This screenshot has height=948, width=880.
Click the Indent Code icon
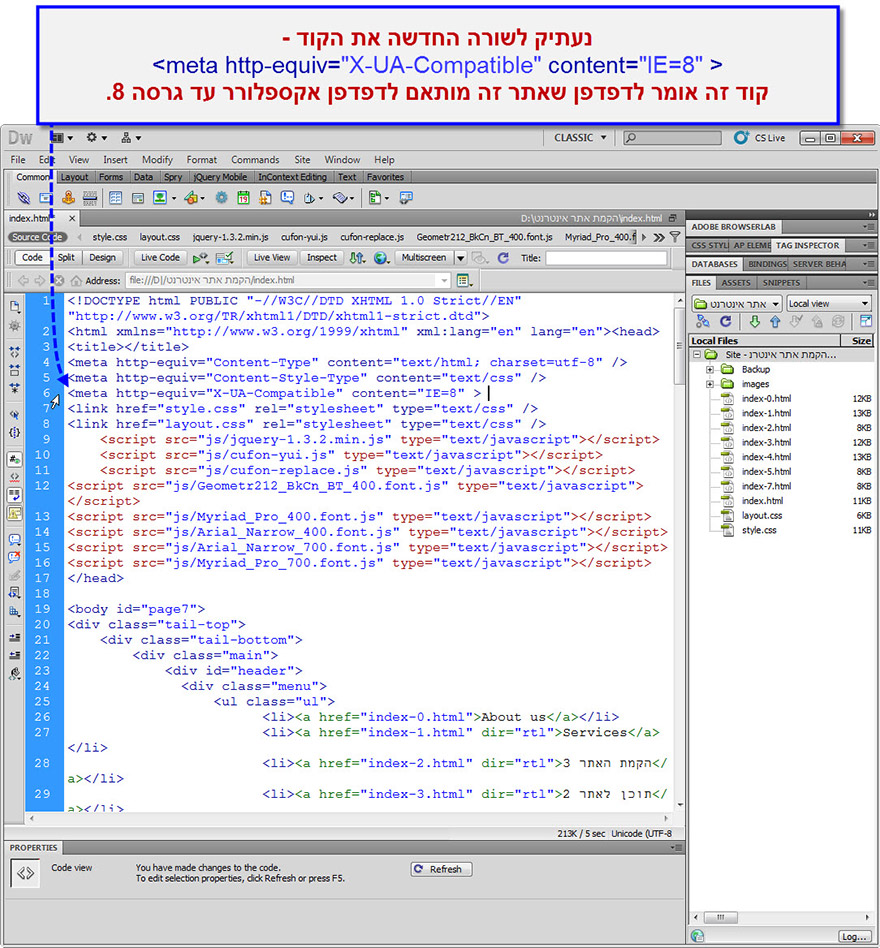[15, 637]
